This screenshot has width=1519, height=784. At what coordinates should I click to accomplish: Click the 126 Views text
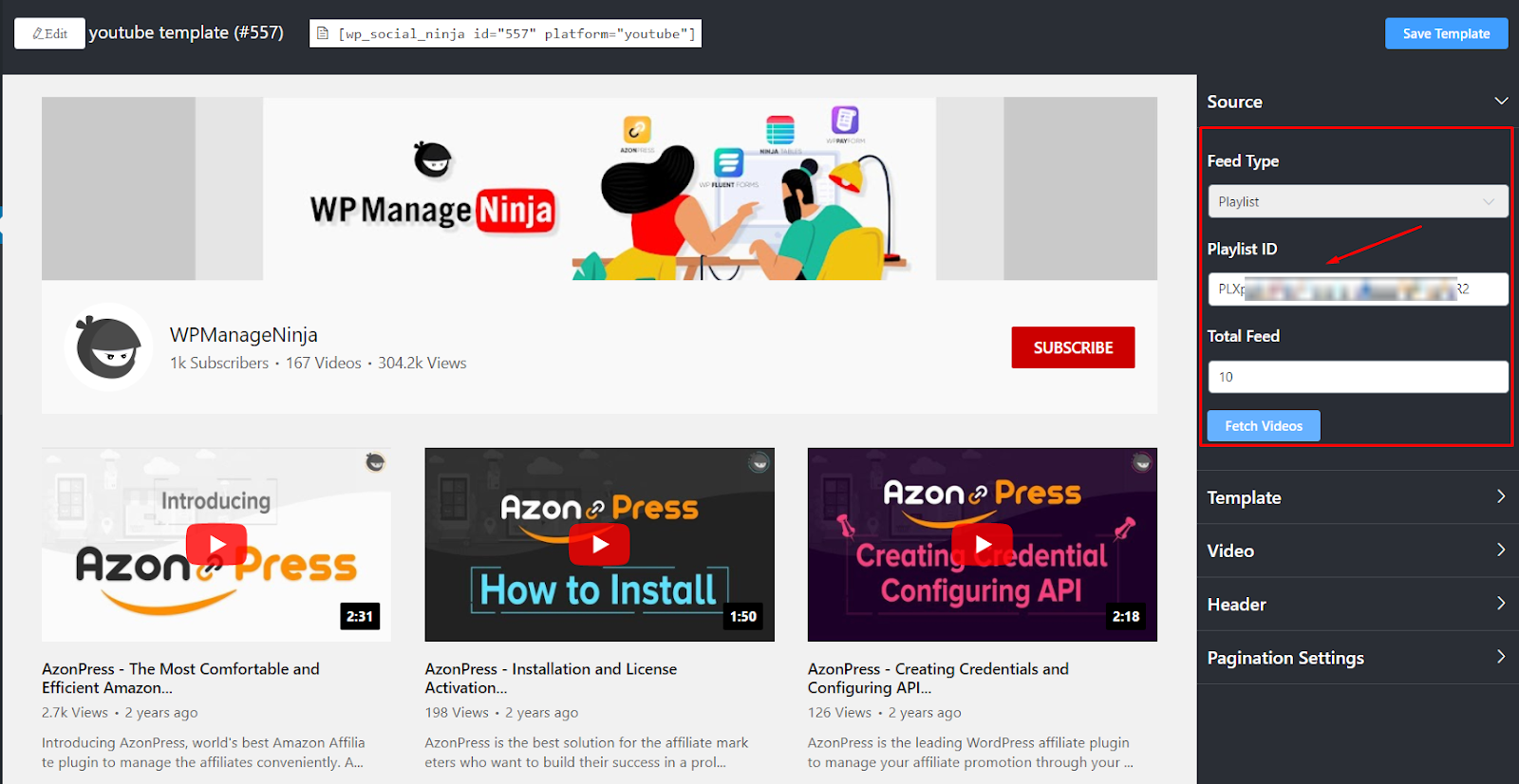tap(839, 712)
